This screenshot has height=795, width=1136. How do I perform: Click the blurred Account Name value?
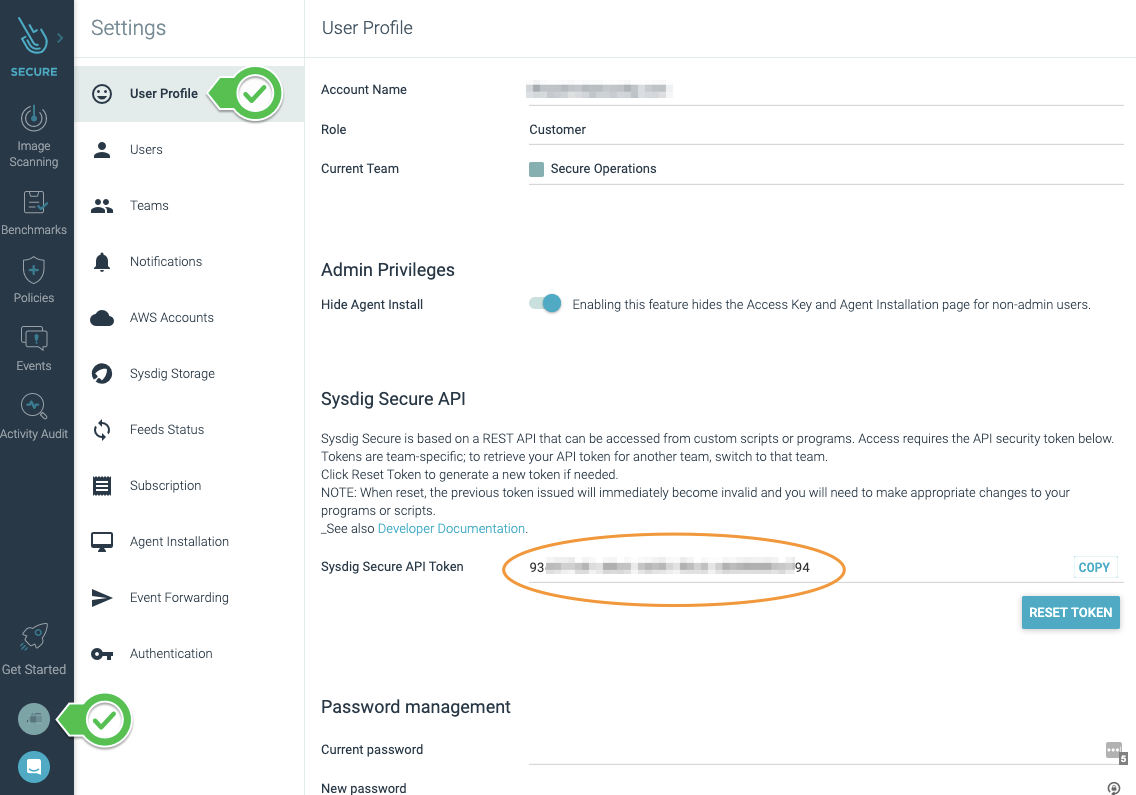click(x=599, y=91)
